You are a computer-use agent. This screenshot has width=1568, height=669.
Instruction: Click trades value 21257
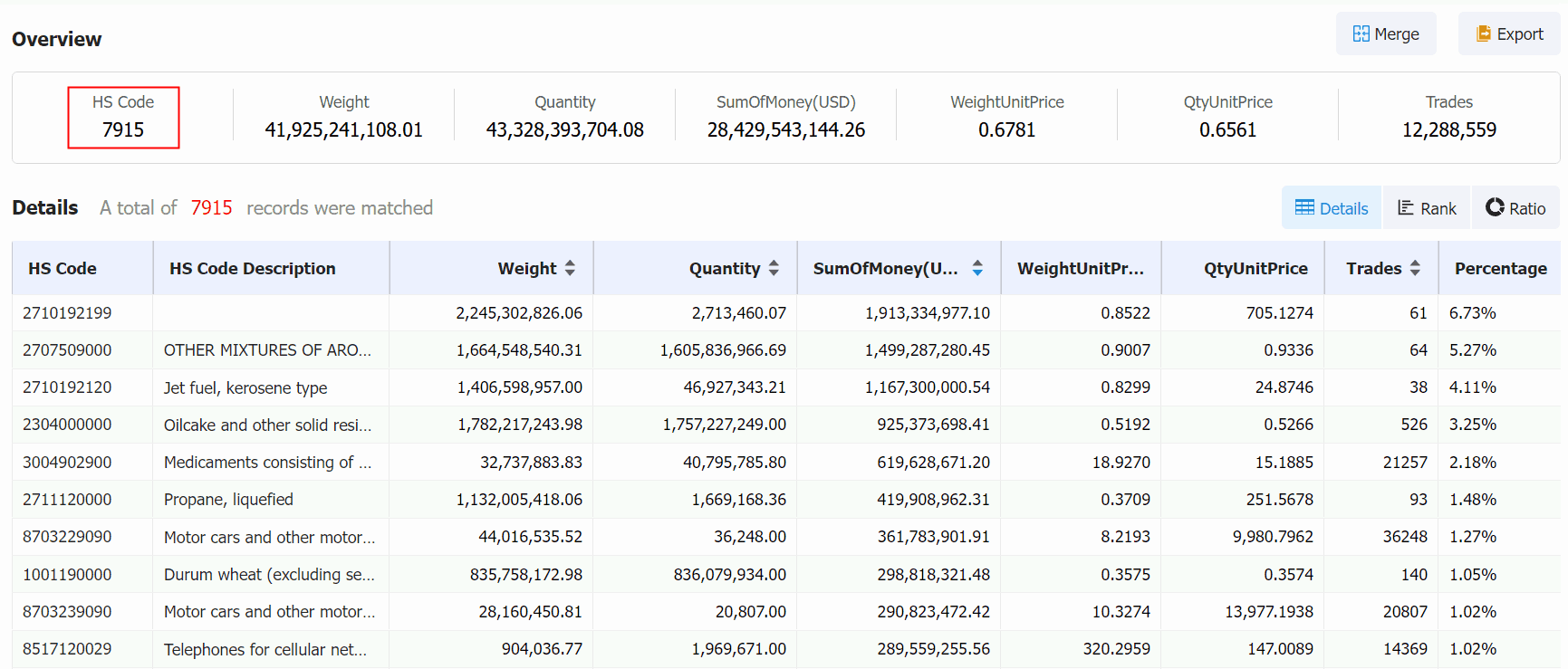coord(1405,463)
